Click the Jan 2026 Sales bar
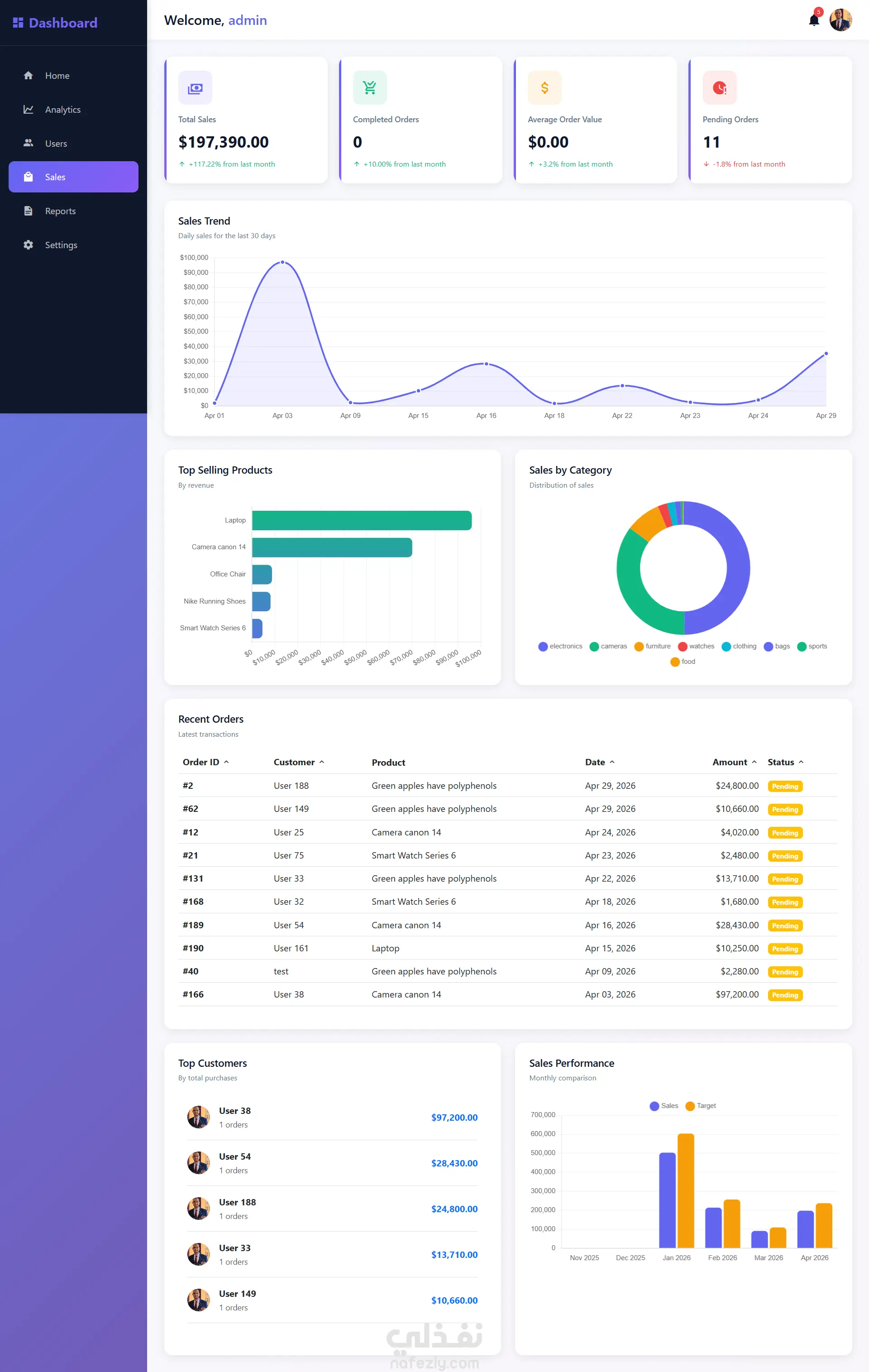This screenshot has width=869, height=1372. click(x=667, y=1200)
